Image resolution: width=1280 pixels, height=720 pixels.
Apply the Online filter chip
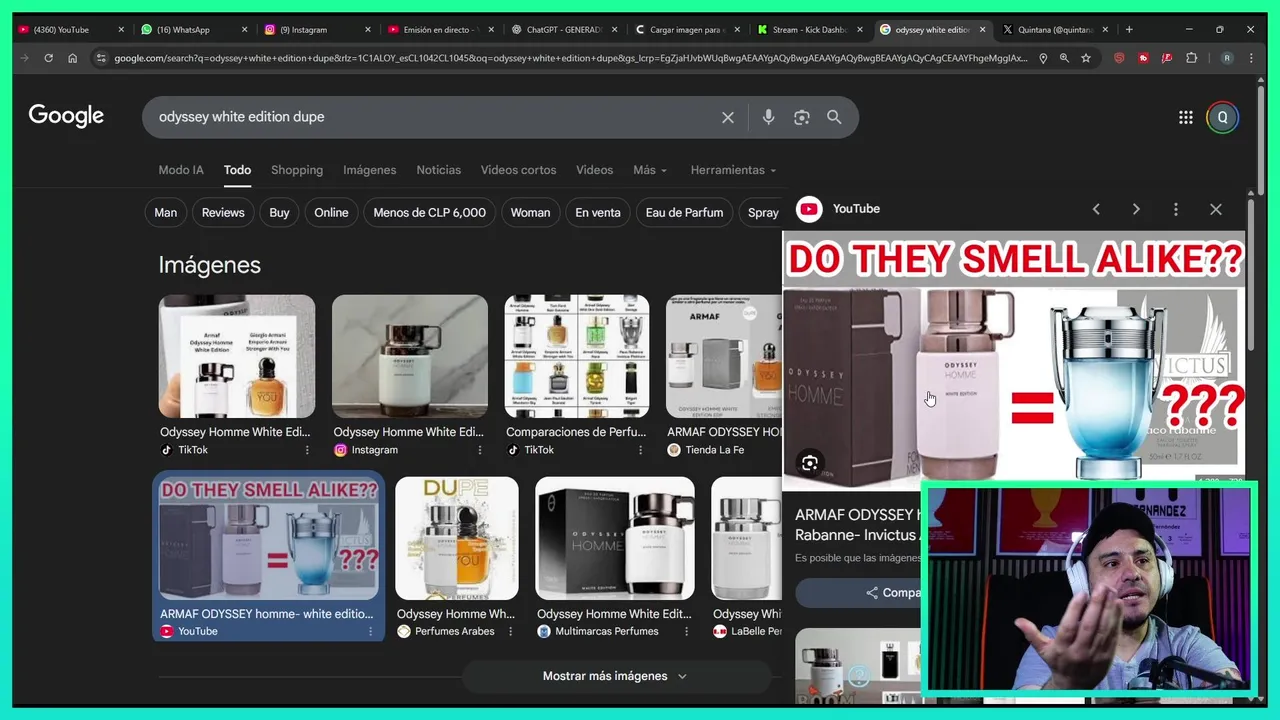pyautogui.click(x=331, y=212)
